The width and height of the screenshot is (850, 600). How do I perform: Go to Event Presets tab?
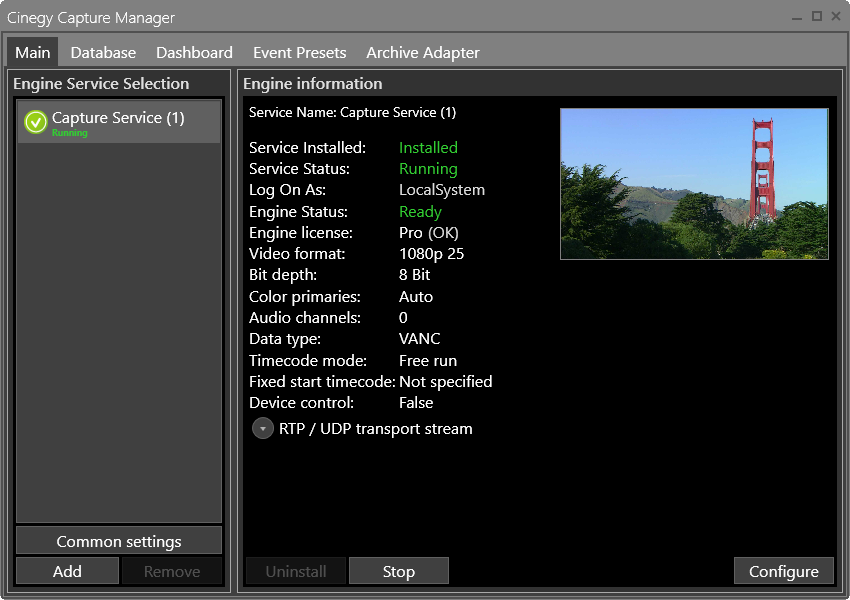click(299, 53)
